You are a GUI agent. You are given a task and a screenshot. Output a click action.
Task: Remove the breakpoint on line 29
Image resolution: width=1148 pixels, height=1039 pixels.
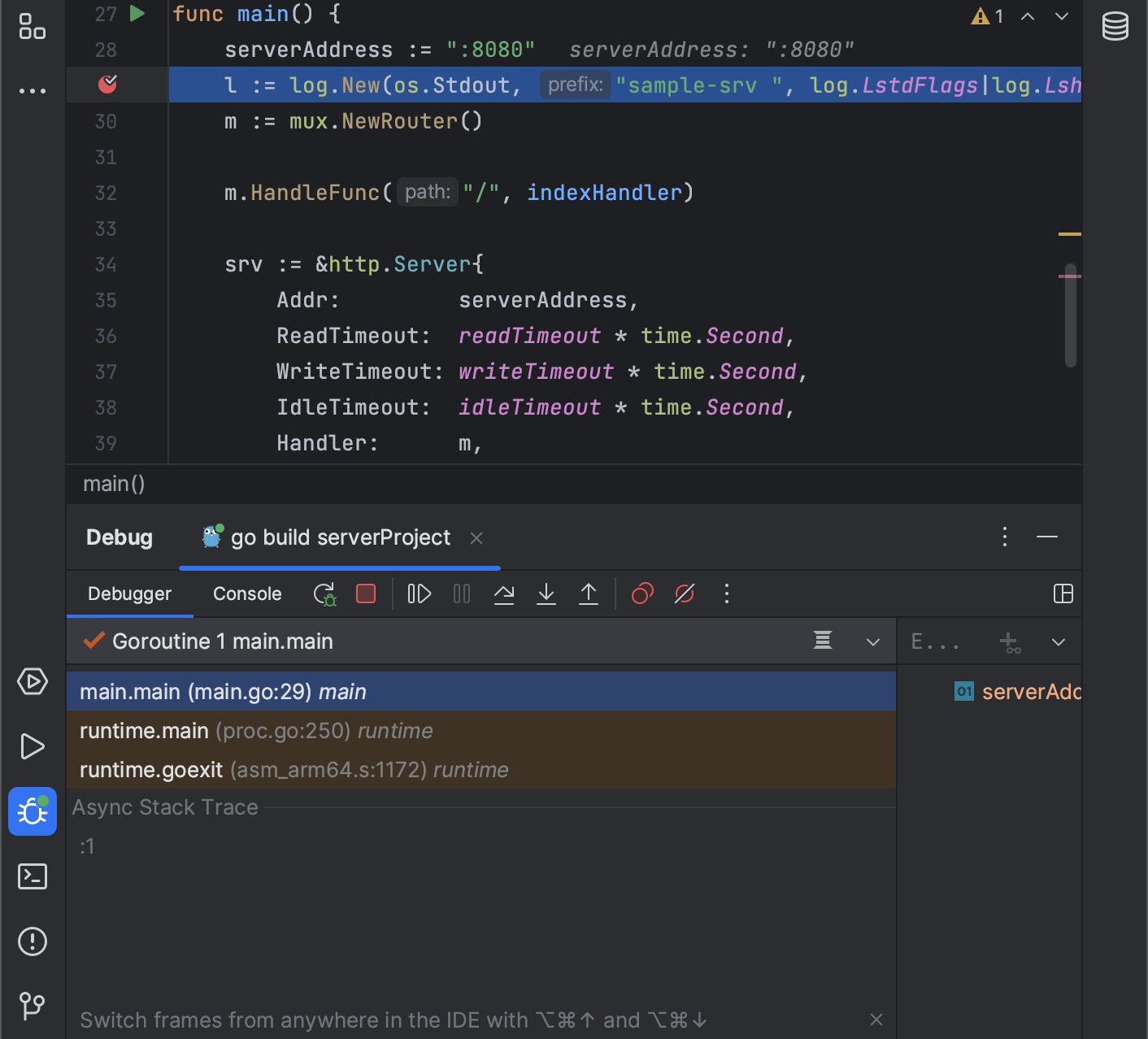point(107,84)
